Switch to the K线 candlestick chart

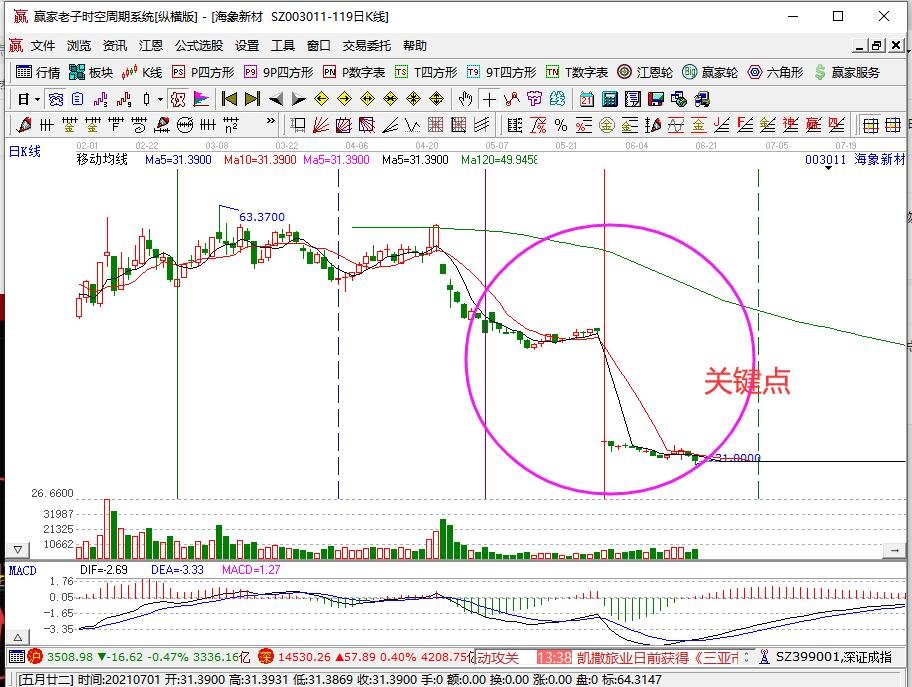(142, 72)
